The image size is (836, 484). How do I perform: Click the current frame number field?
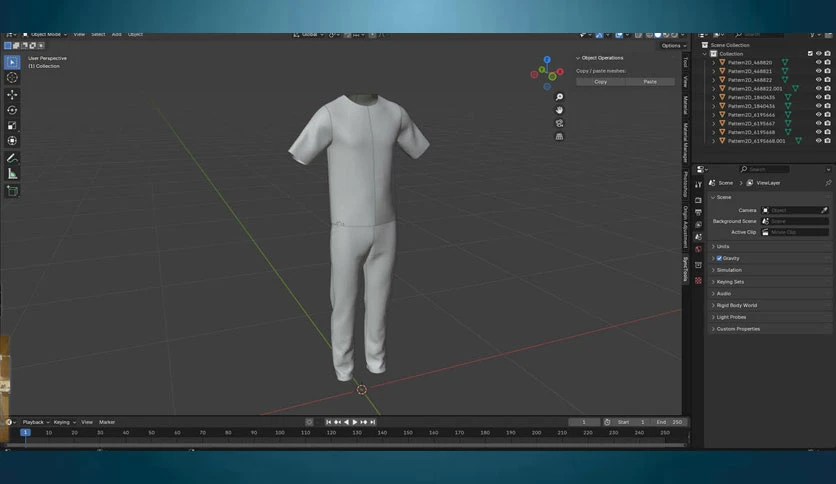(x=584, y=422)
